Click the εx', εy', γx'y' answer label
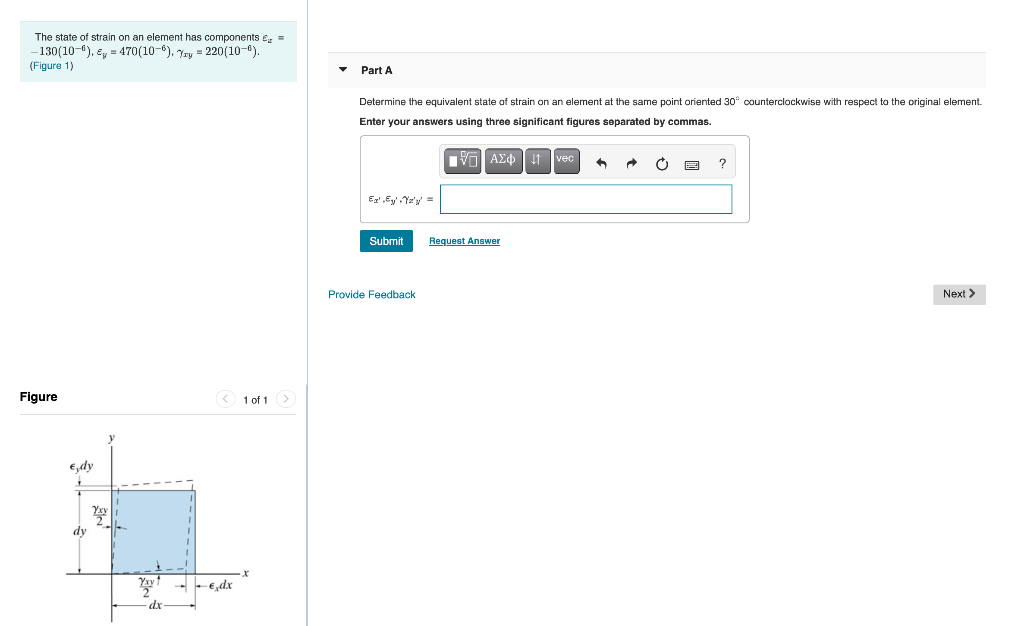Screen dimensions: 1024x626 [x=400, y=200]
